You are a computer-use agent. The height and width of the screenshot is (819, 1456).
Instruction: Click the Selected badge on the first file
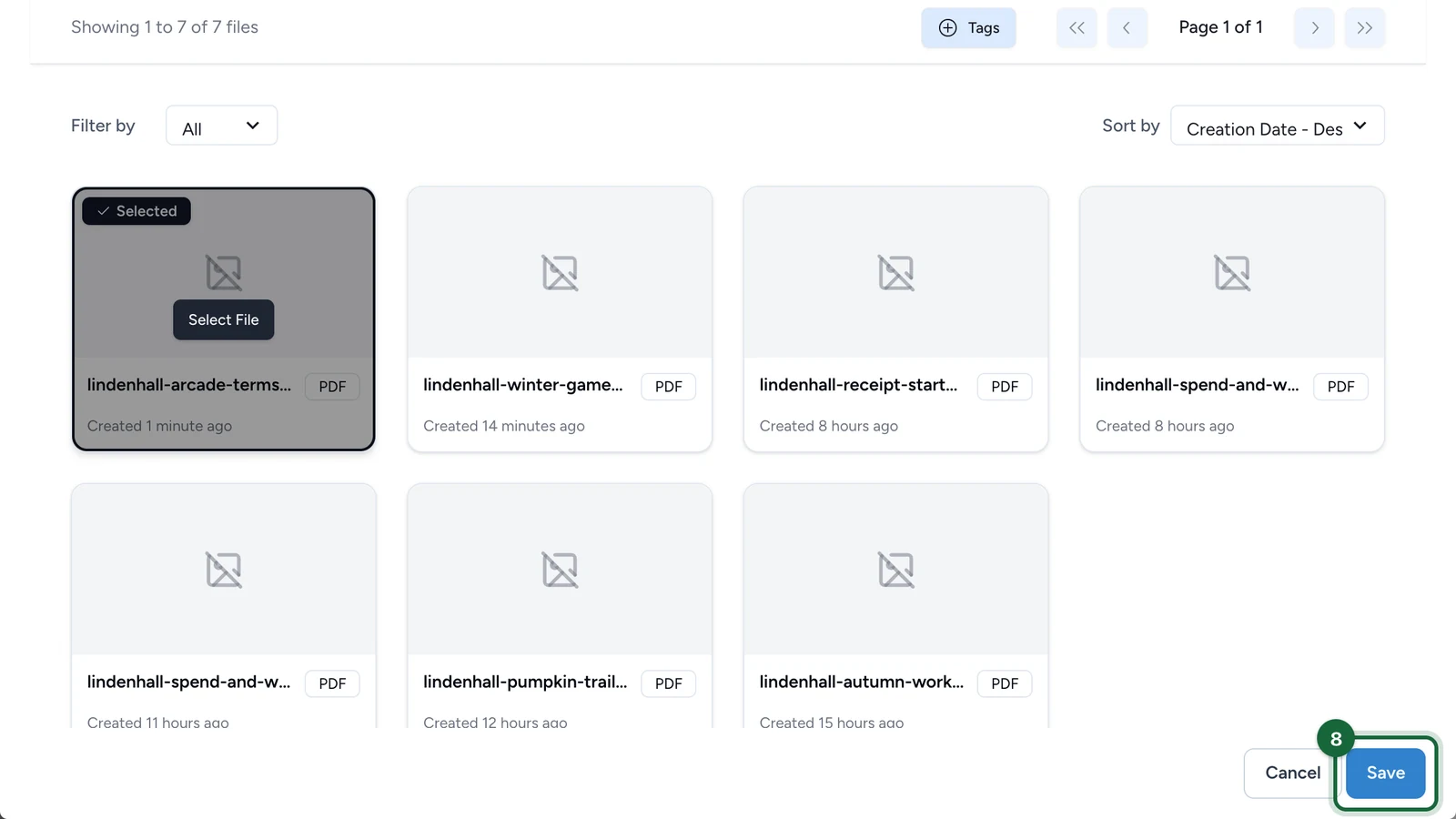(136, 211)
